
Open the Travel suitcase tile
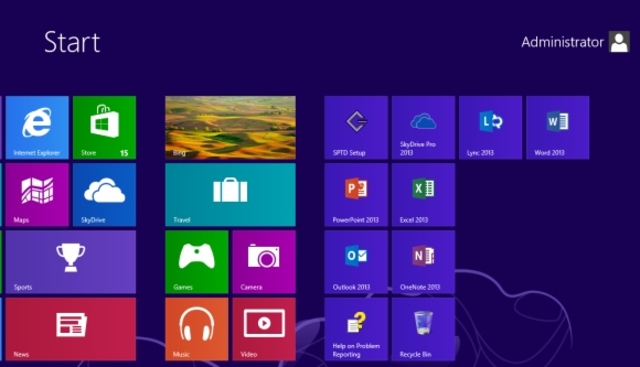[x=230, y=195]
